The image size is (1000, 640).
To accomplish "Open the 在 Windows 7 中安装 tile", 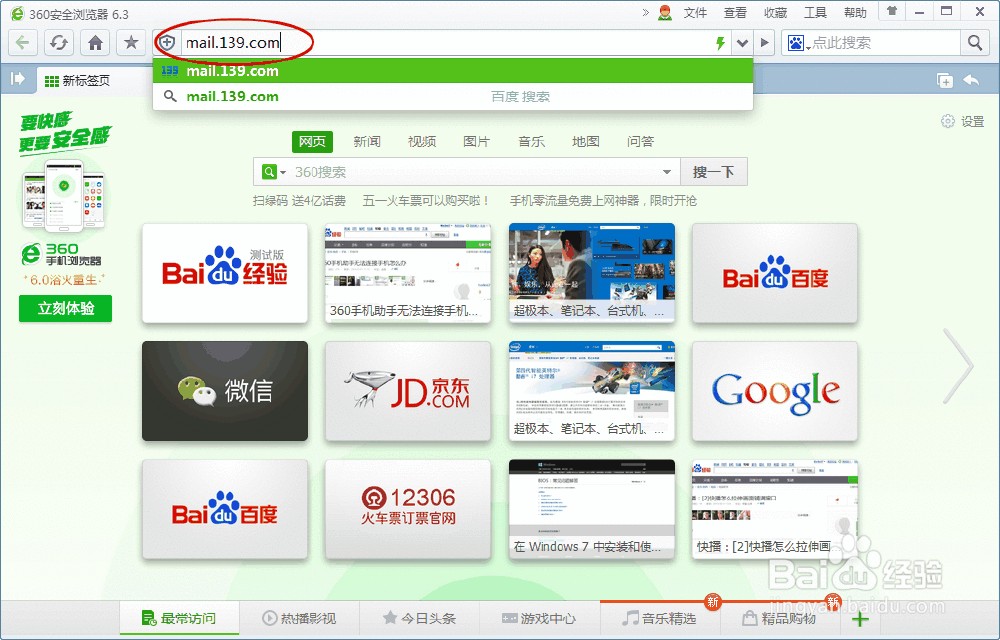I will [x=592, y=509].
